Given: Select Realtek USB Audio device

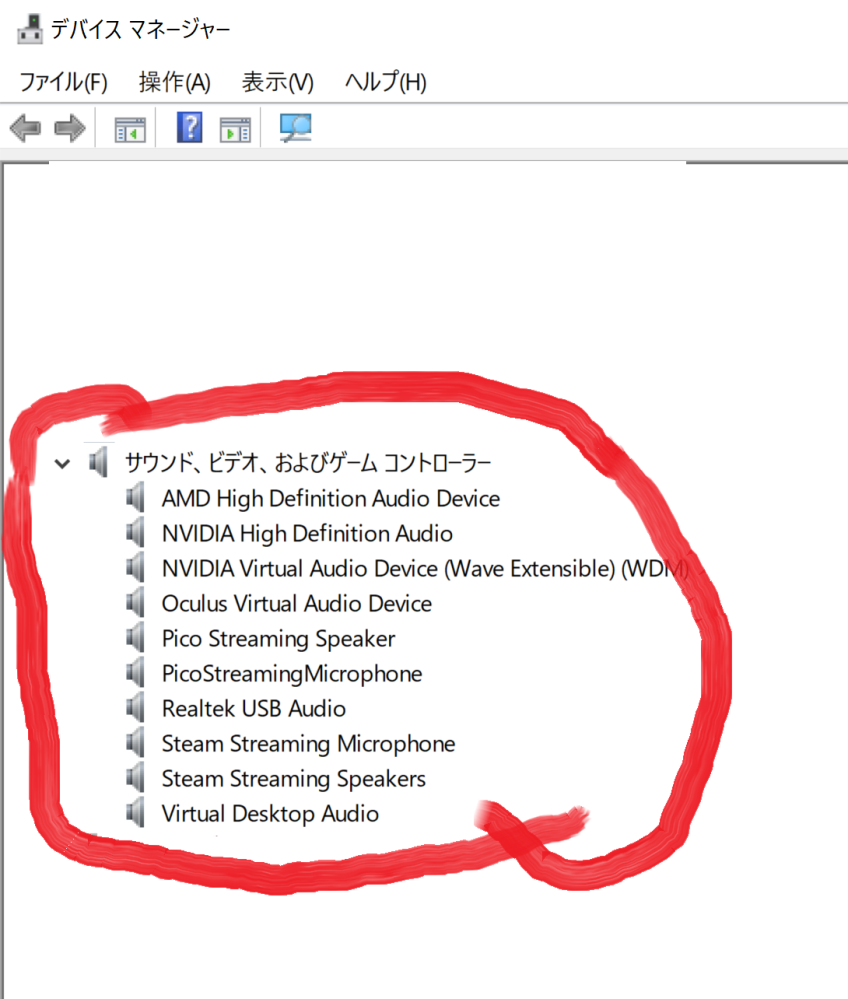Looking at the screenshot, I should pyautogui.click(x=254, y=709).
